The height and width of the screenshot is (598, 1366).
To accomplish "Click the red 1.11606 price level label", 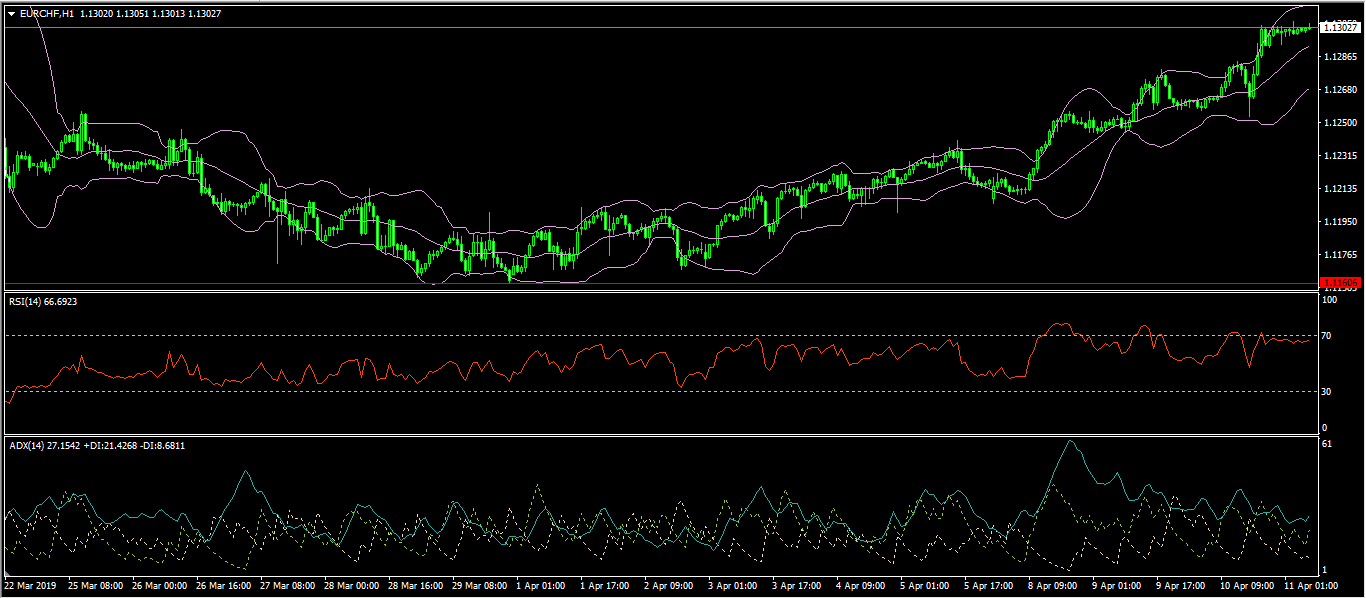I will (x=1339, y=283).
